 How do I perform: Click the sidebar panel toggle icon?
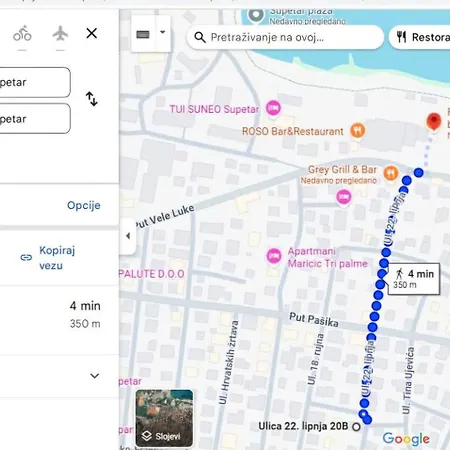click(143, 34)
